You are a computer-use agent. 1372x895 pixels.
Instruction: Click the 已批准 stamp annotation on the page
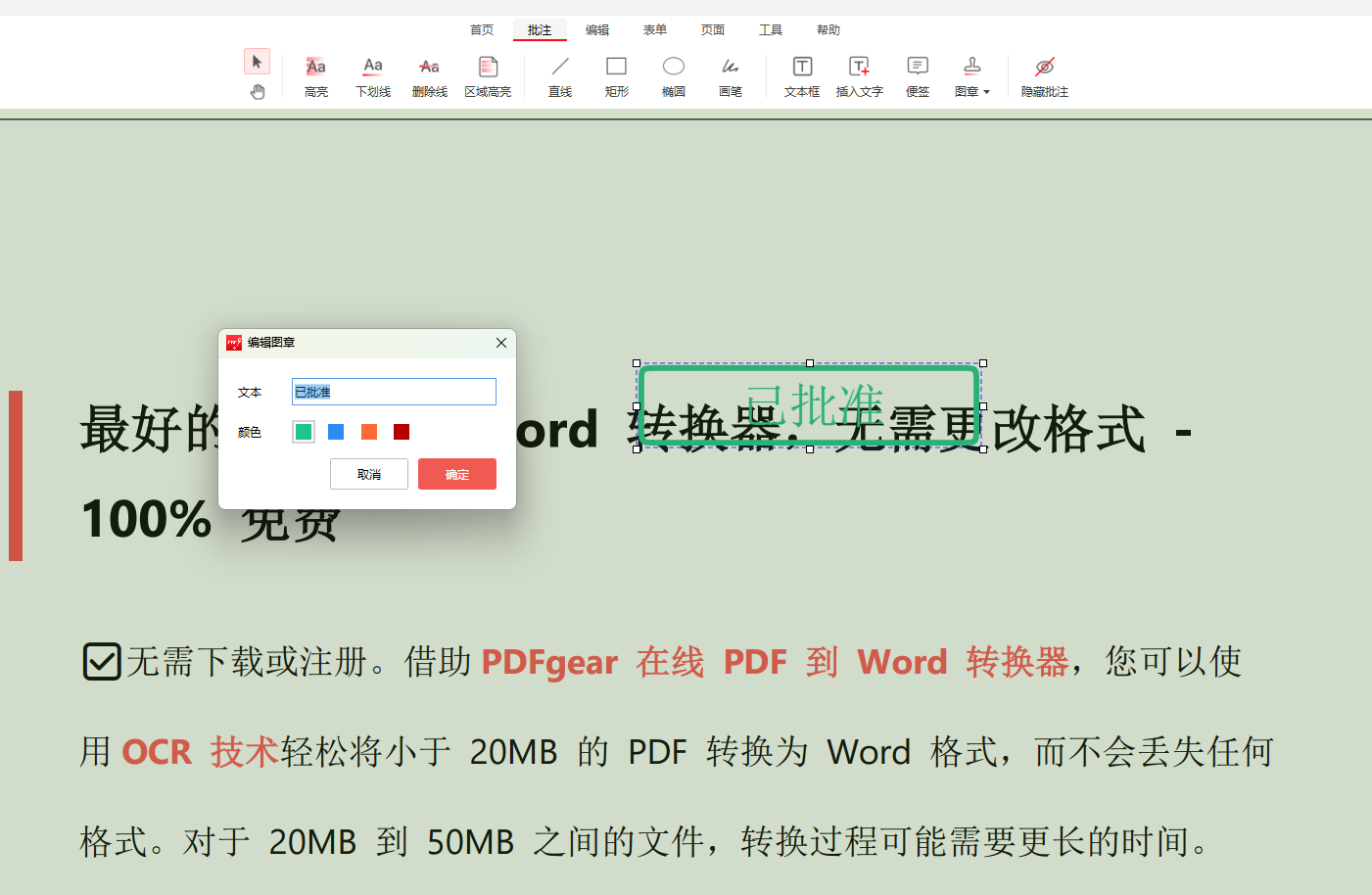[810, 405]
